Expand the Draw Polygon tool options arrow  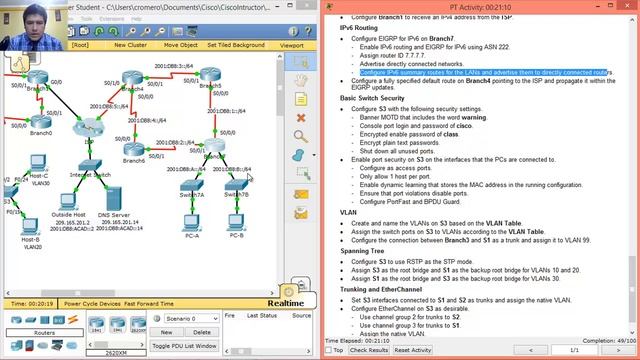[x=314, y=155]
